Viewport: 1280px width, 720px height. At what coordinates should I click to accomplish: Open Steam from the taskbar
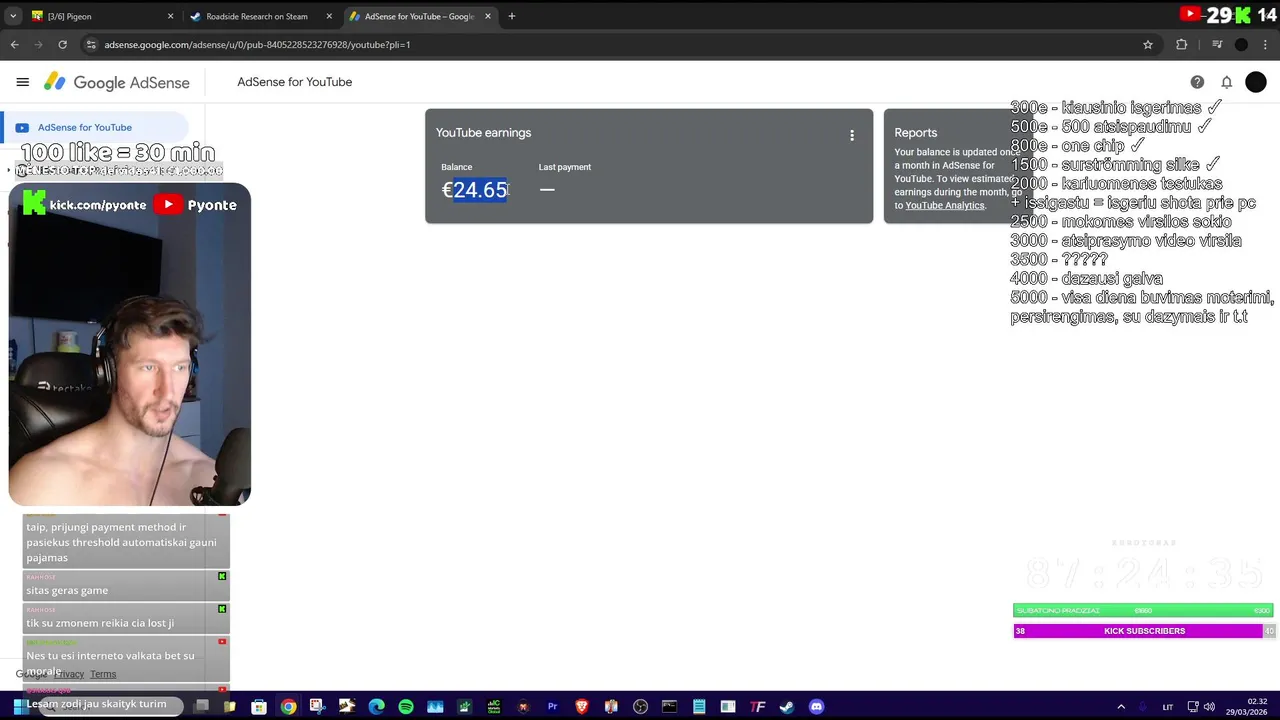pyautogui.click(x=787, y=707)
